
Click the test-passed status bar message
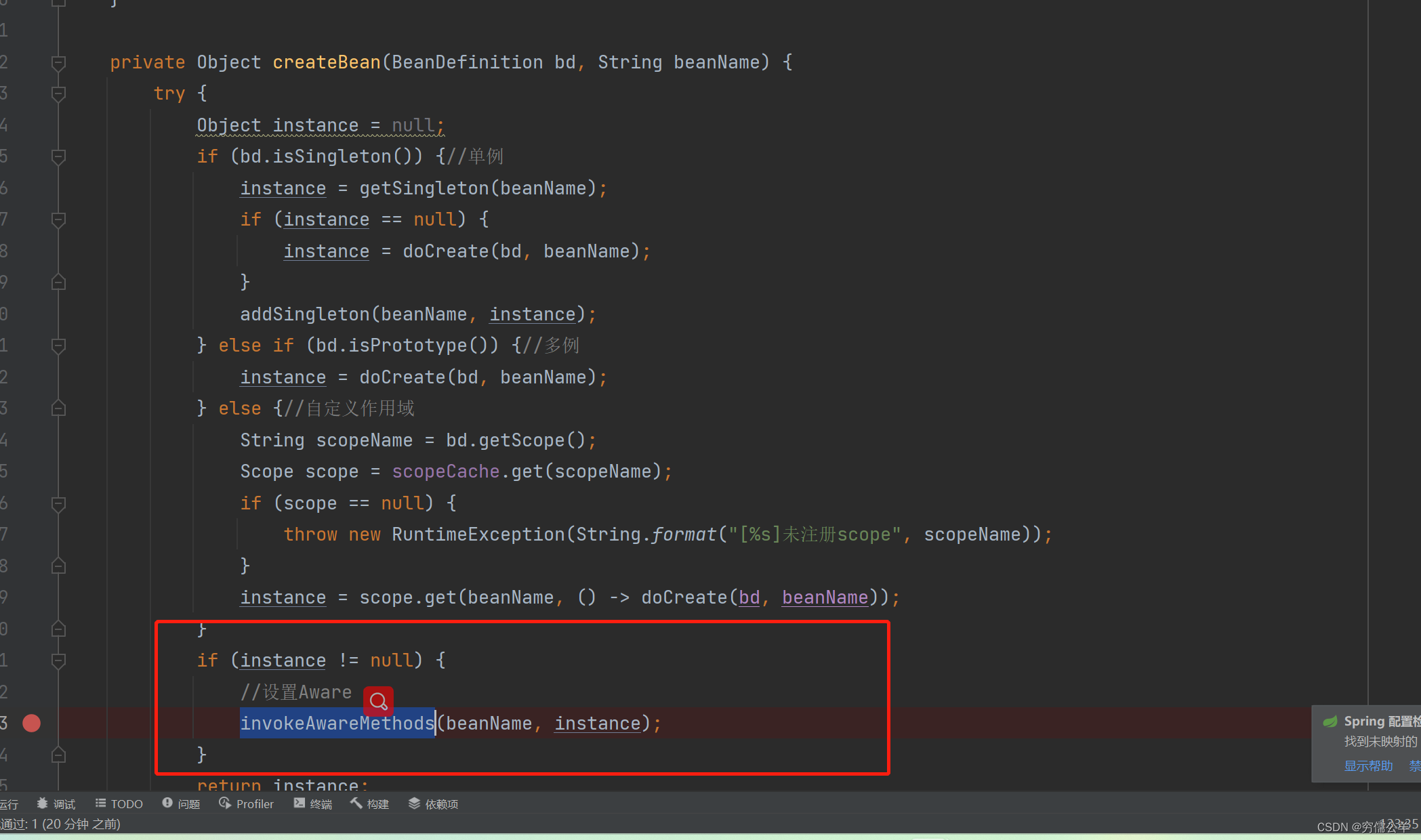point(61,824)
